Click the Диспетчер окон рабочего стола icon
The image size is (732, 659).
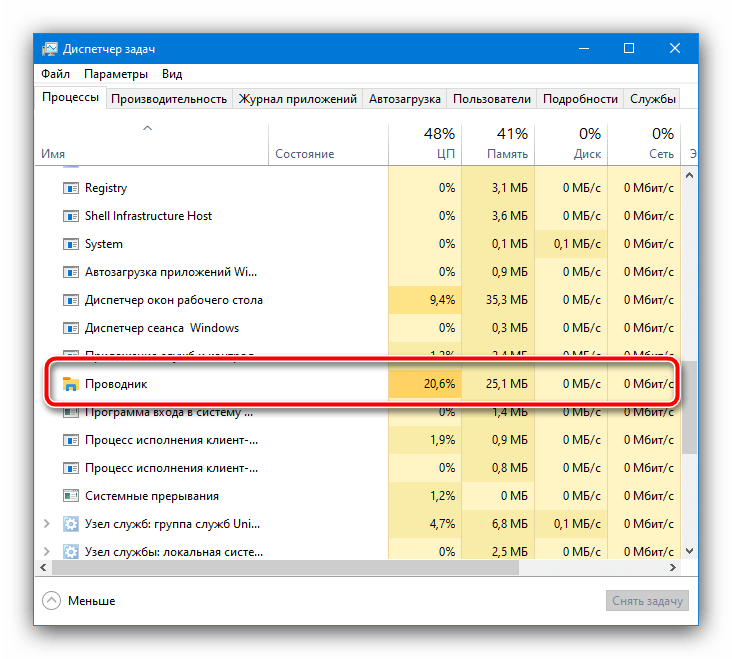pyautogui.click(x=70, y=300)
